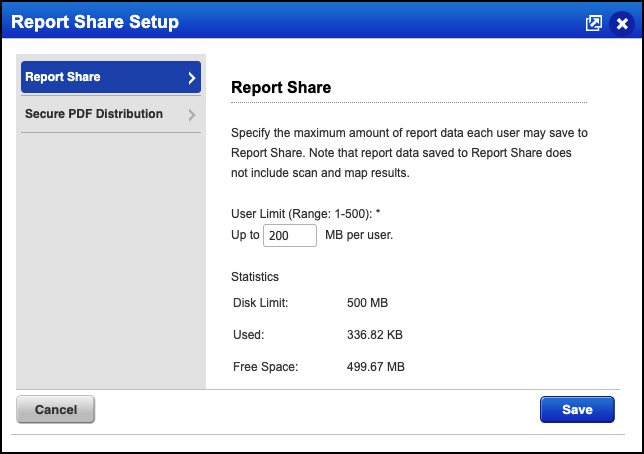
Task: Click the Statistics label
Action: (x=255, y=276)
